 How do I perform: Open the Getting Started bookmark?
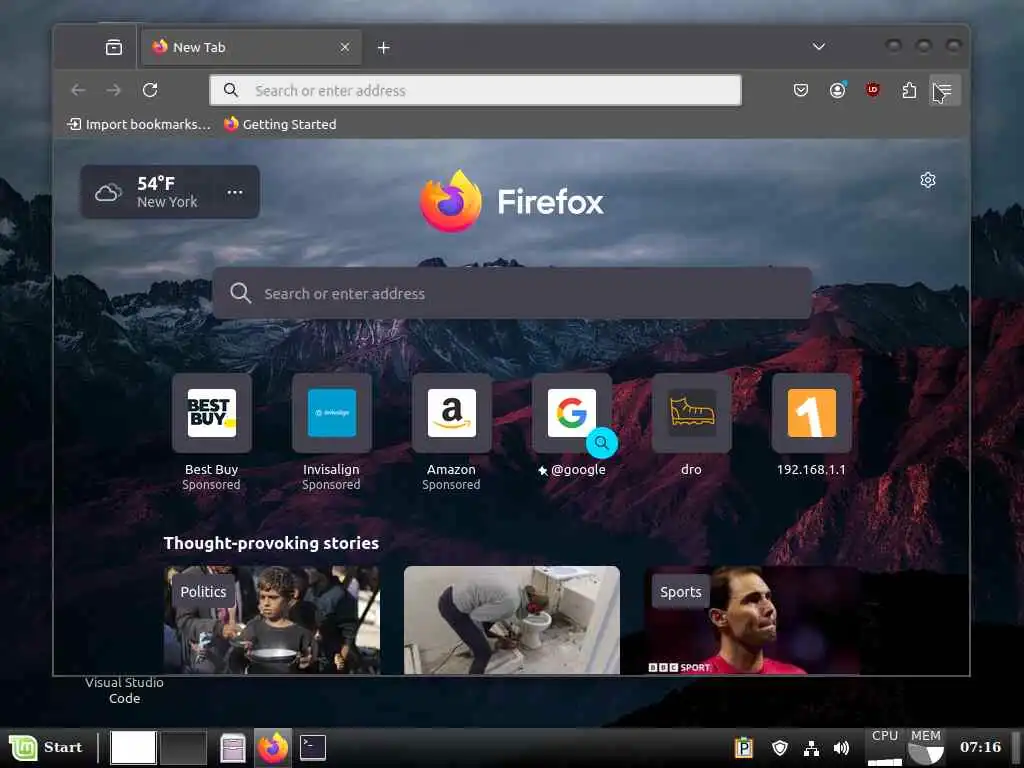point(280,124)
